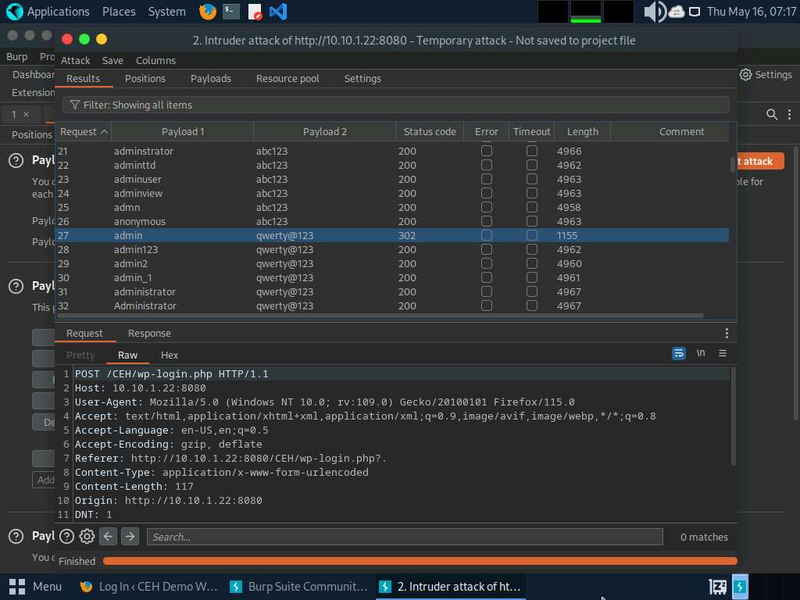Go to the next search match arrow

click(130, 536)
